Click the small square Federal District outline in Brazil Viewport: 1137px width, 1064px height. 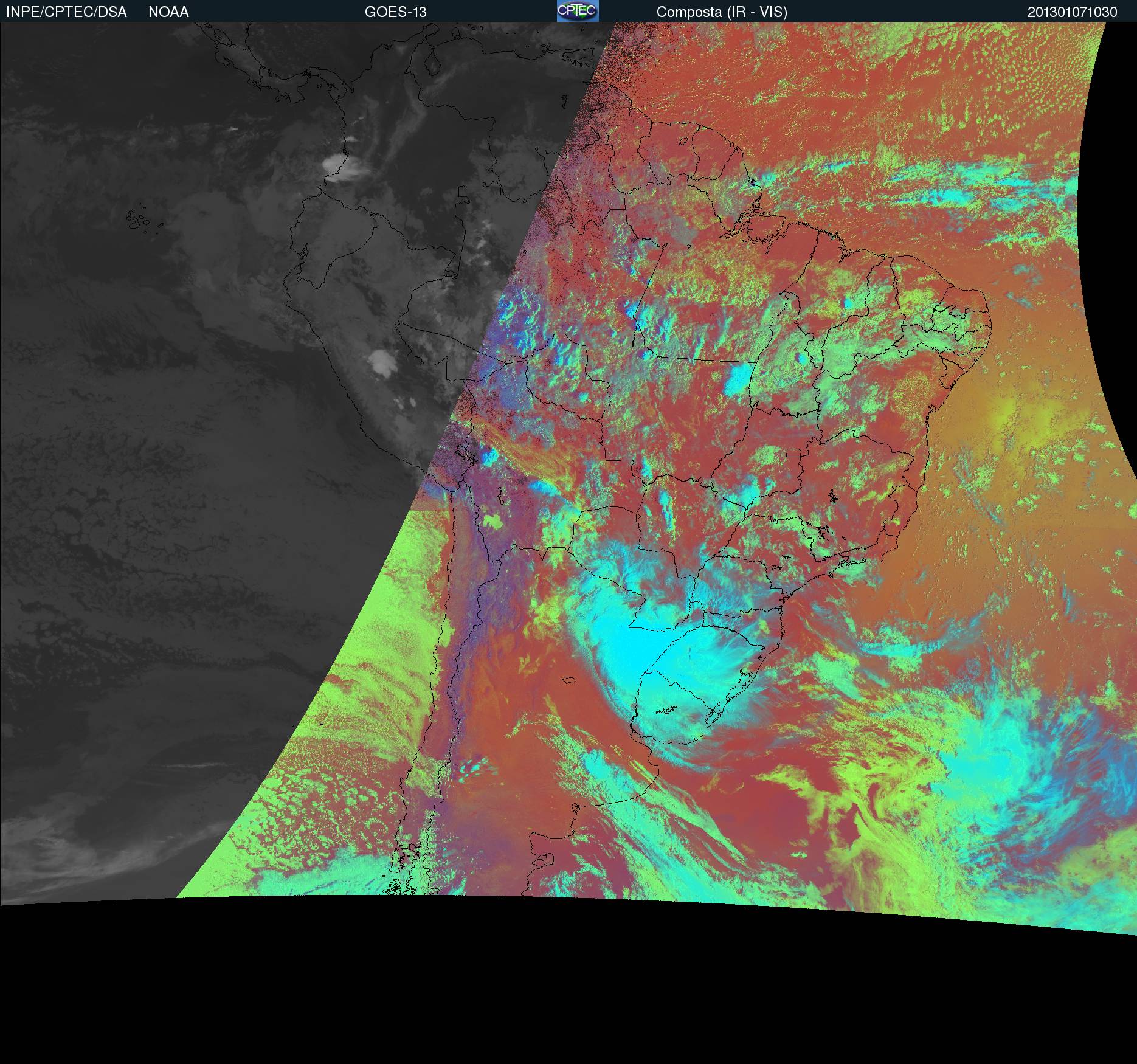tap(793, 453)
